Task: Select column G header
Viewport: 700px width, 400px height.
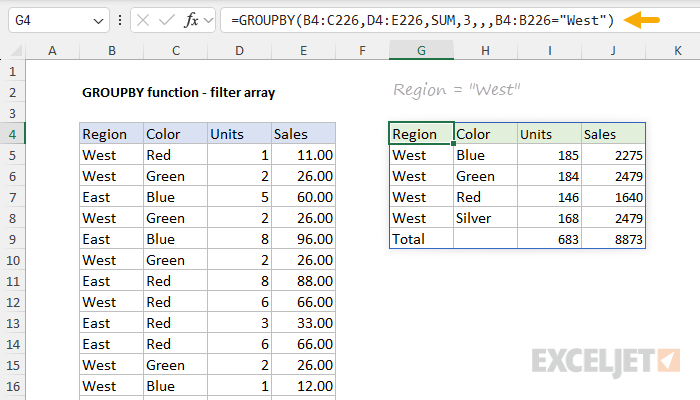Action: [x=421, y=51]
